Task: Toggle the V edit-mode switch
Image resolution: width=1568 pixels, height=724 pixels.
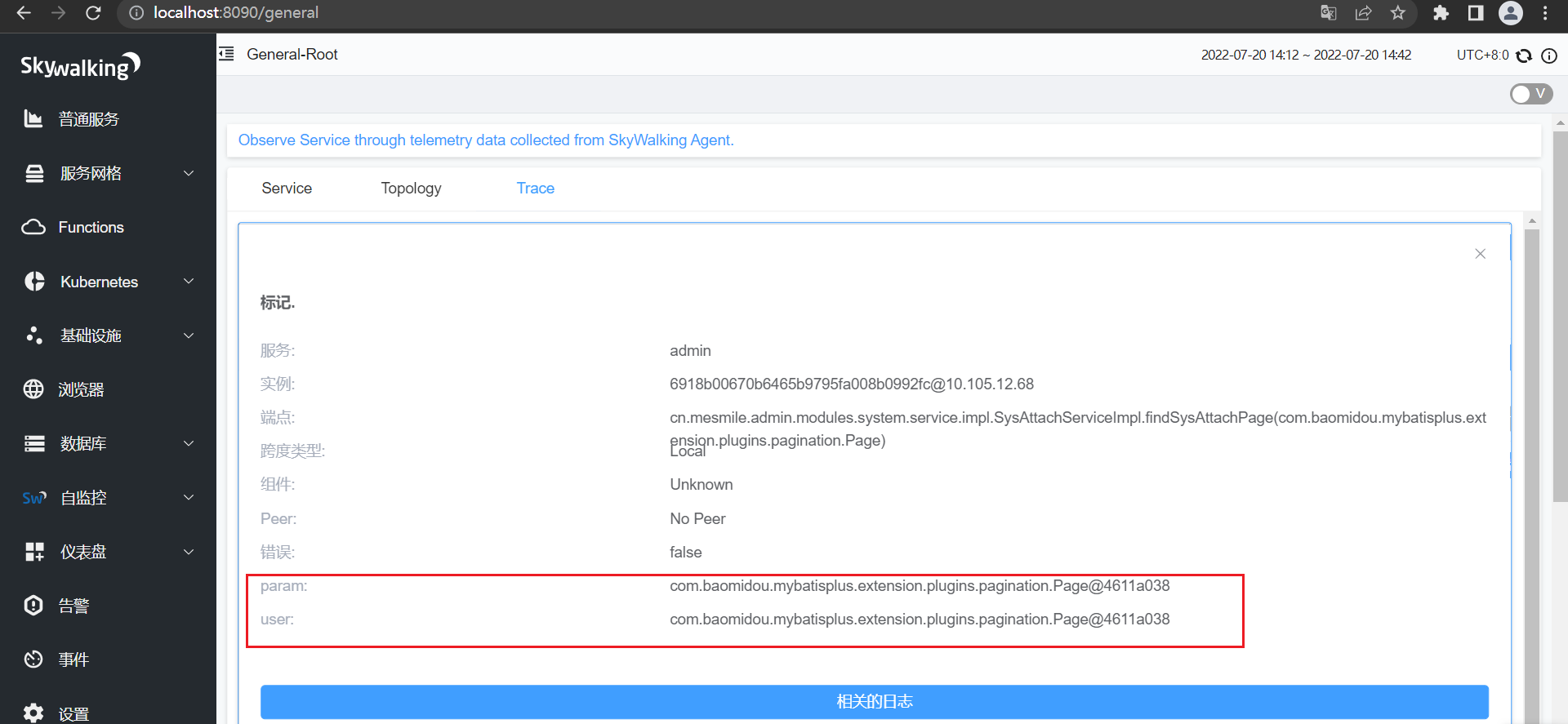Action: pyautogui.click(x=1530, y=94)
